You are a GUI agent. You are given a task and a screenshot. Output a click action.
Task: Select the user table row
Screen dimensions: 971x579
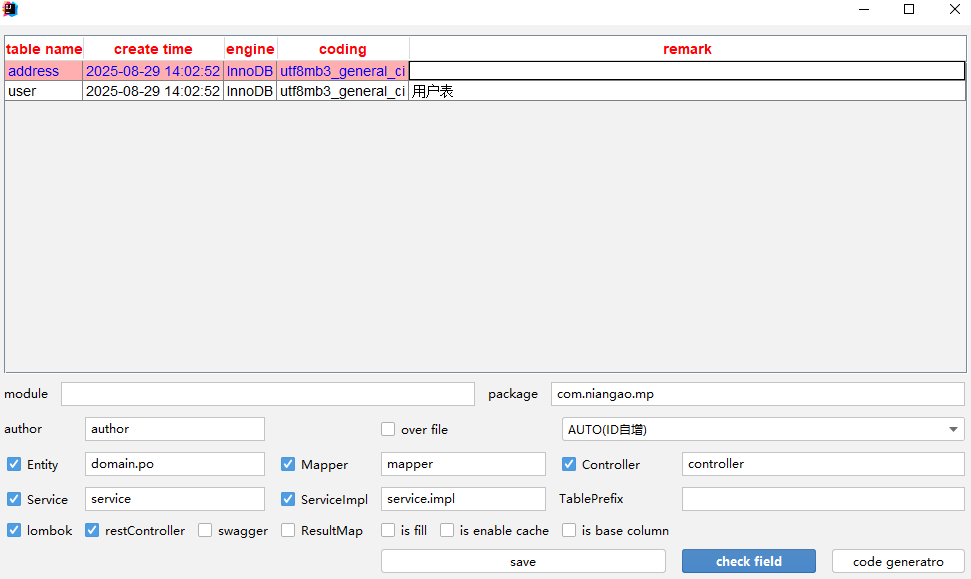click(x=485, y=91)
